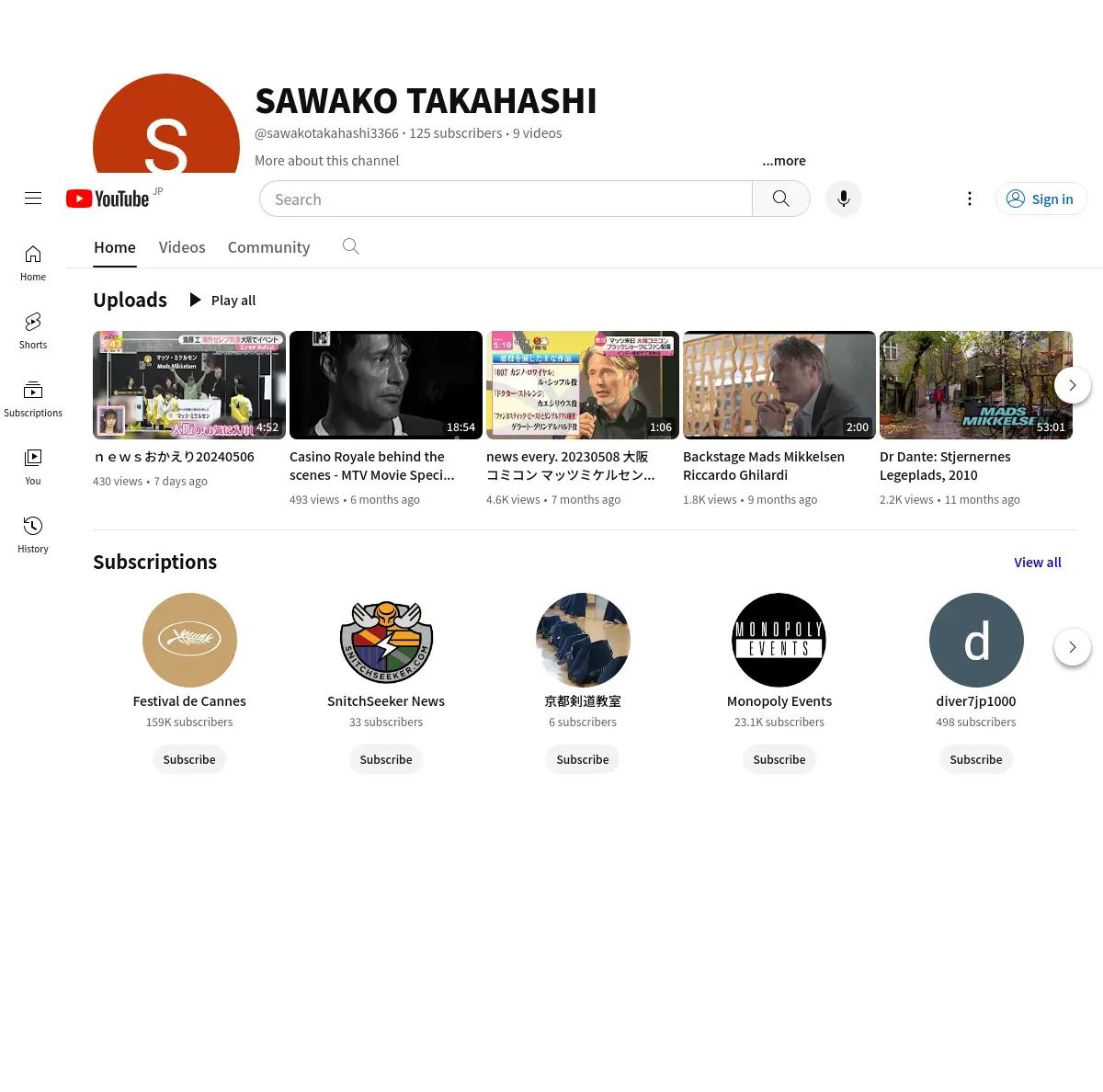Subscribe to 京都剣道教室

[583, 759]
